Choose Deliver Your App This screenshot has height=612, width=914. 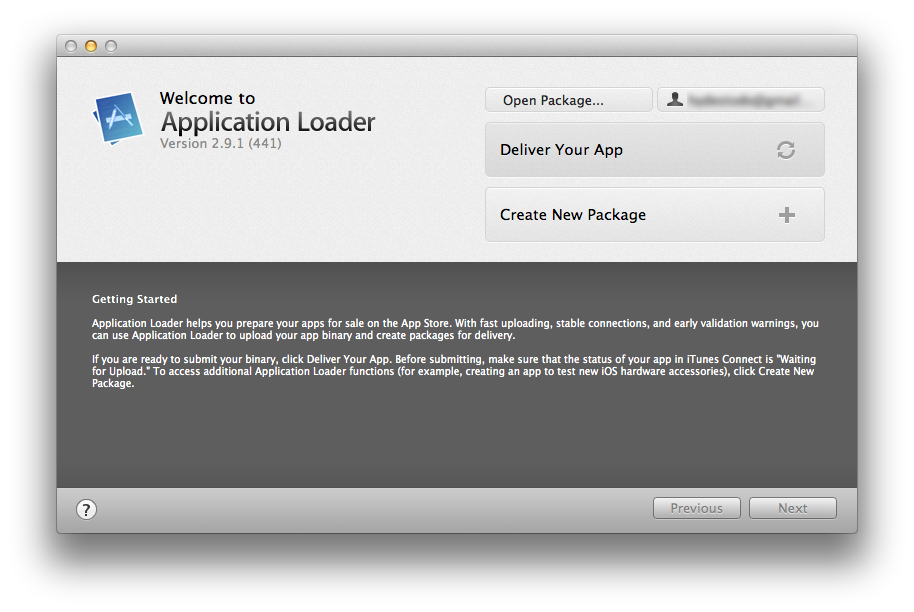(655, 150)
